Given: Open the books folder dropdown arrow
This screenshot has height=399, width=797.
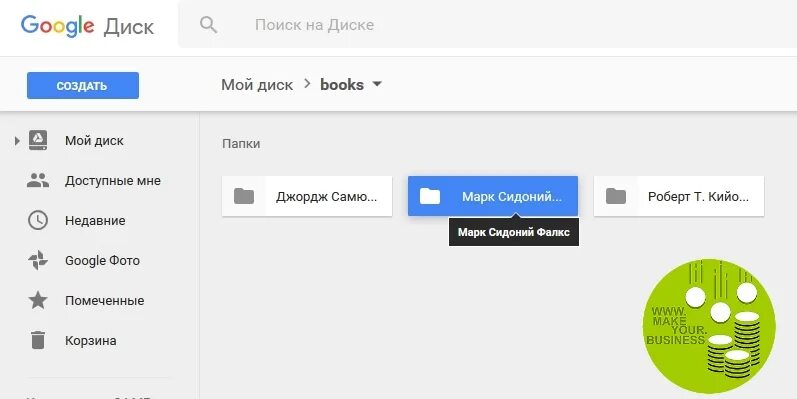Looking at the screenshot, I should (x=377, y=84).
